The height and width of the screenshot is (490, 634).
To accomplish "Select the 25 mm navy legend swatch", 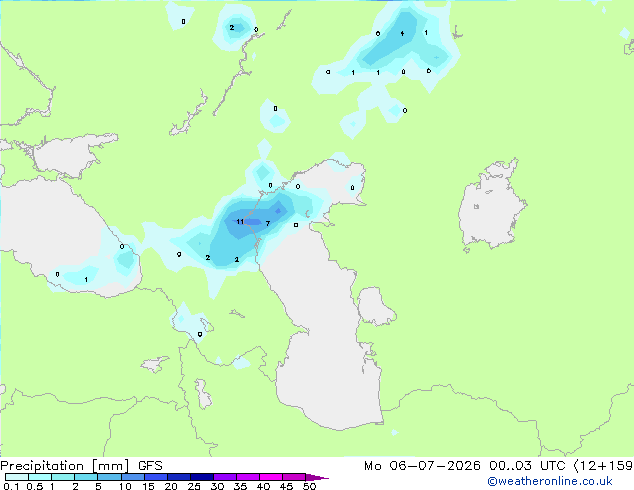I will [202, 477].
